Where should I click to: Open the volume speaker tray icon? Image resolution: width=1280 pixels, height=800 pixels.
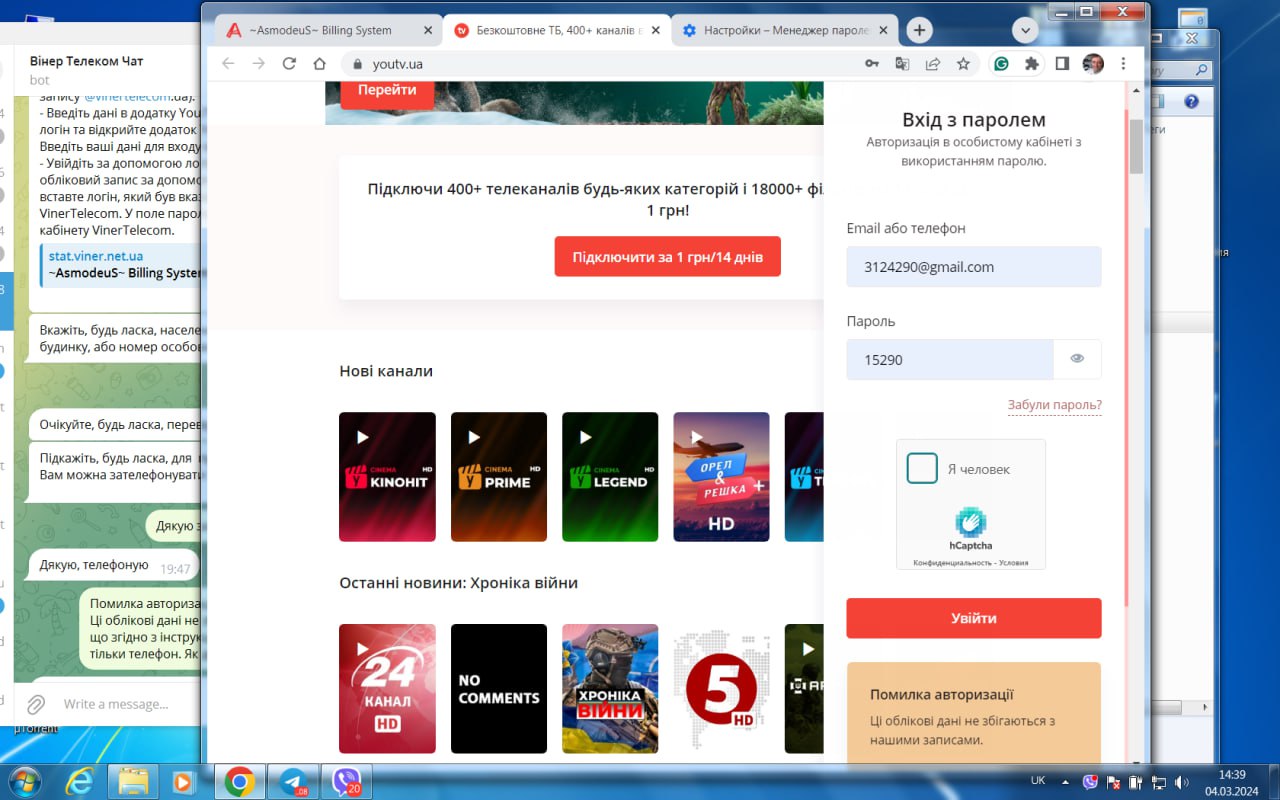(x=1181, y=781)
